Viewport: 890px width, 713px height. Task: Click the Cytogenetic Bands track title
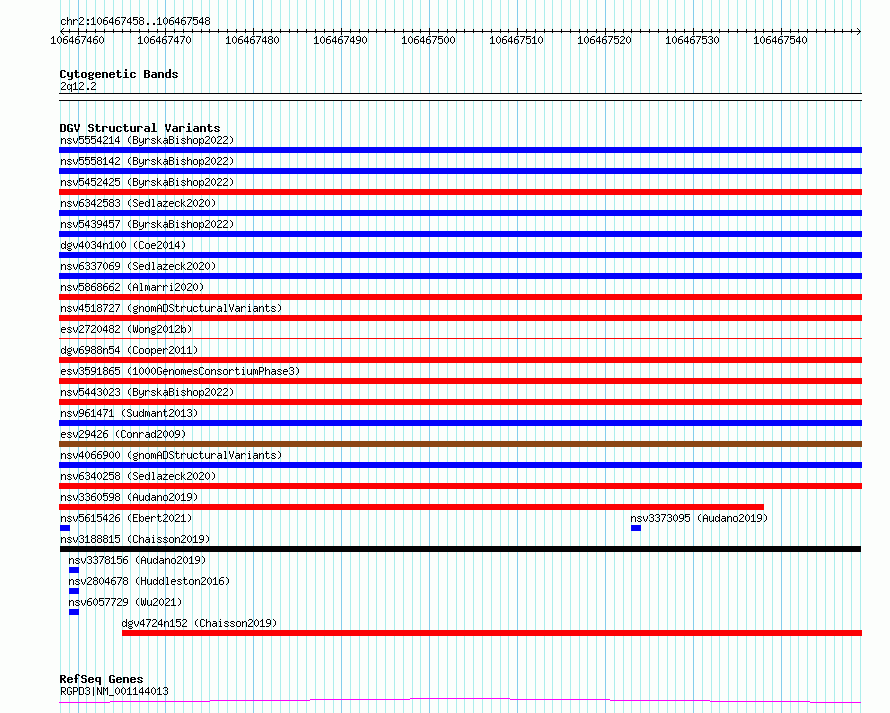[119, 74]
